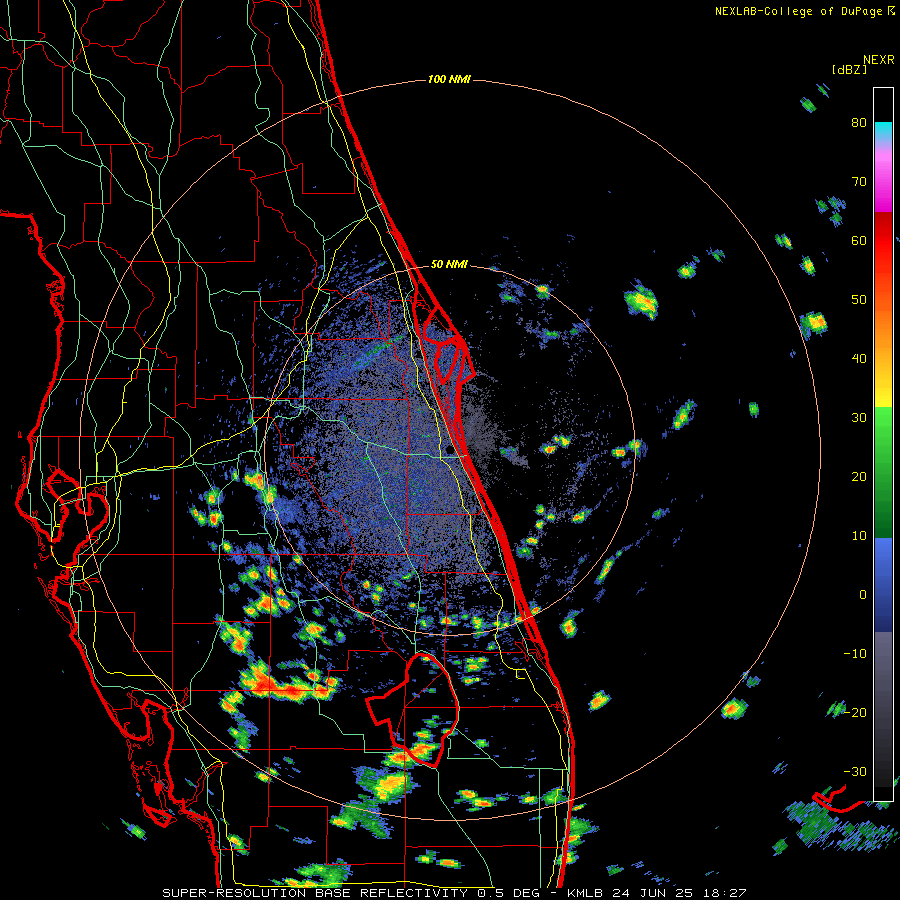Click the Super-Resolution Base Reflectivity caption
The width and height of the screenshot is (900, 900).
(314, 893)
